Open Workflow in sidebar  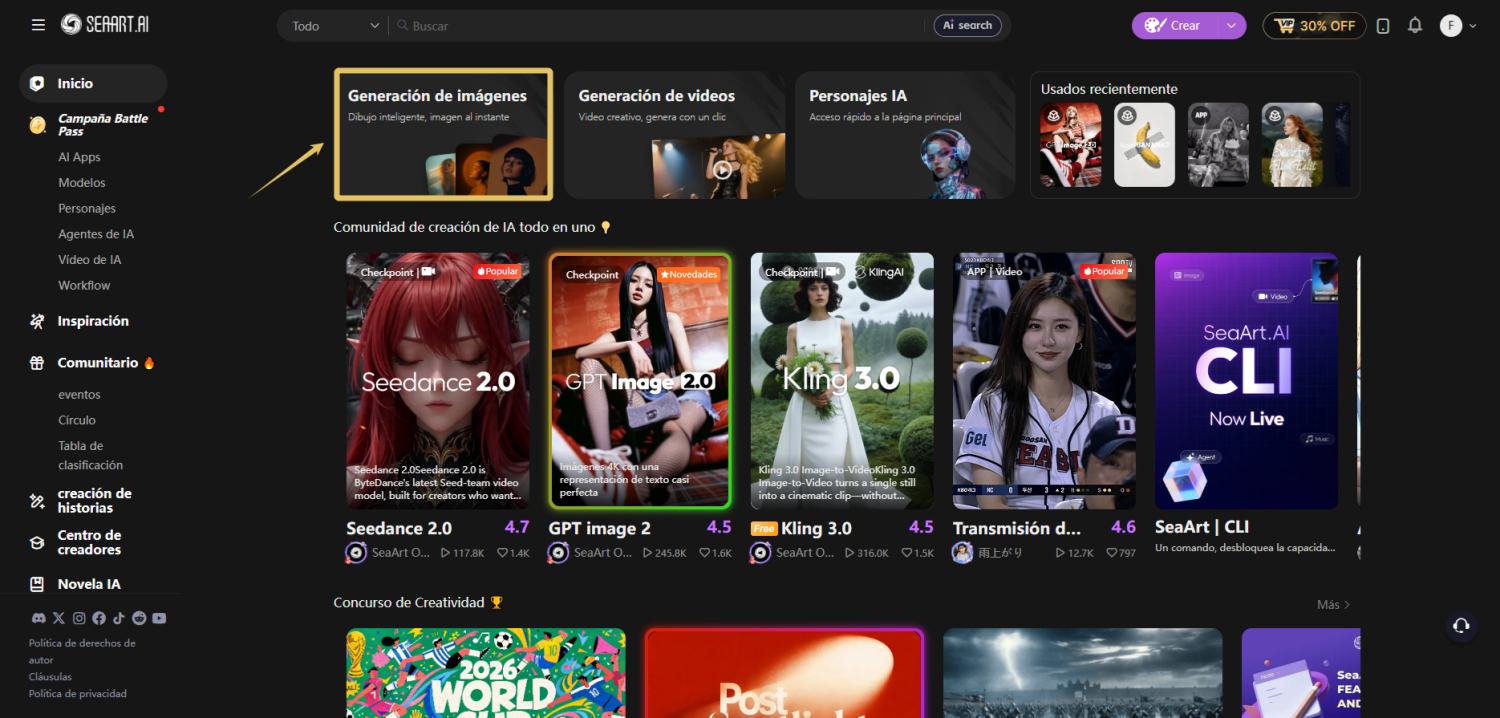[84, 286]
